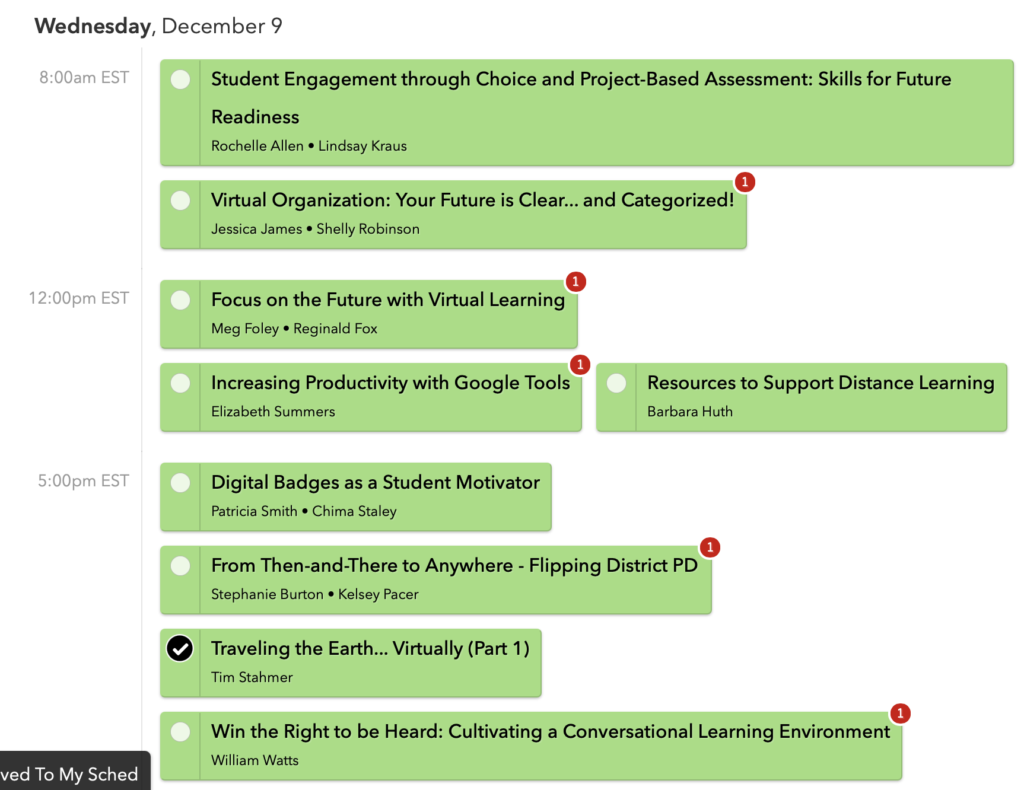Click the red badge on Focus on the Future
This screenshot has height=790, width=1024.
click(x=575, y=282)
